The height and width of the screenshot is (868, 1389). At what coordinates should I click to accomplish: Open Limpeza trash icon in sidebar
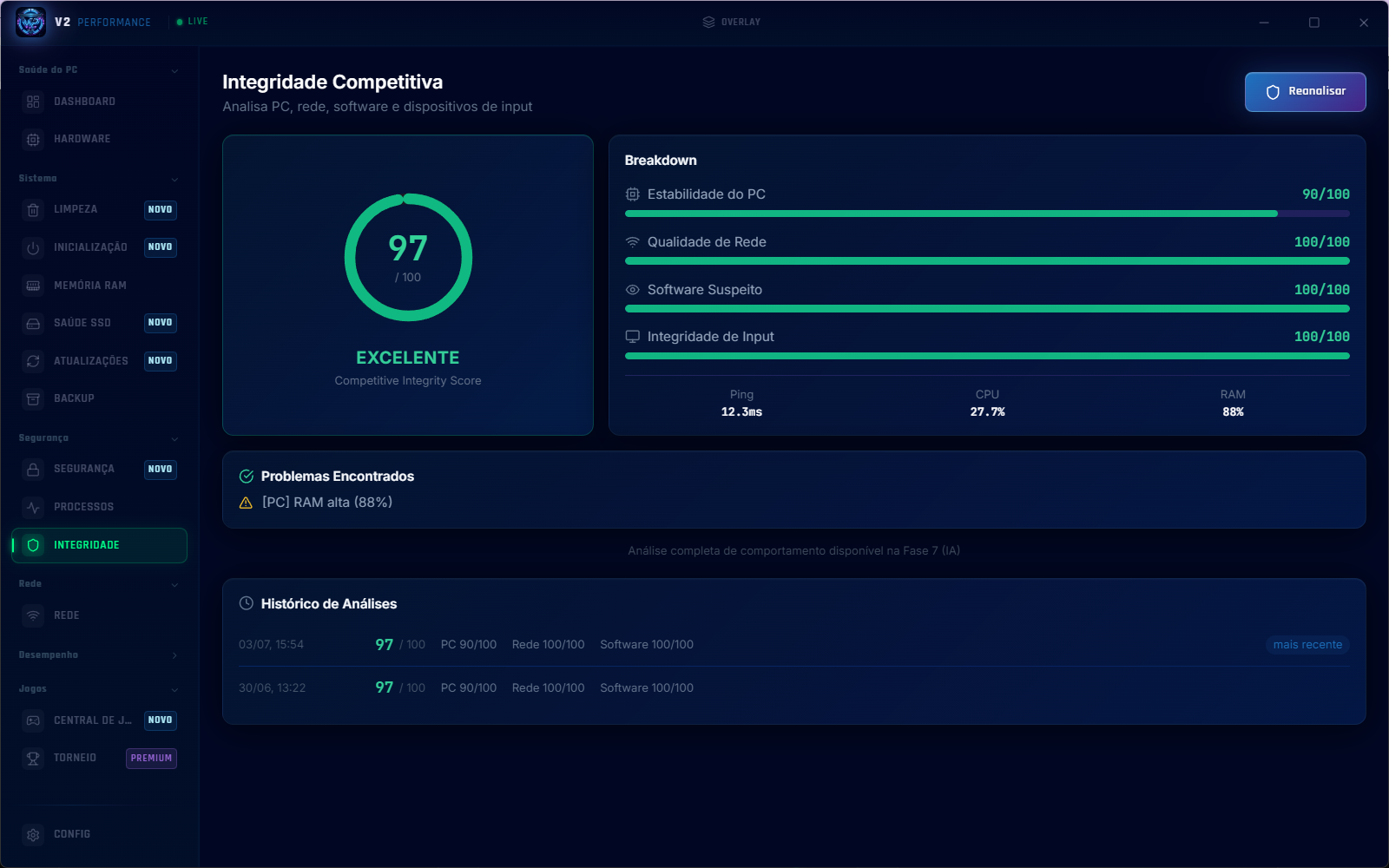click(33, 210)
